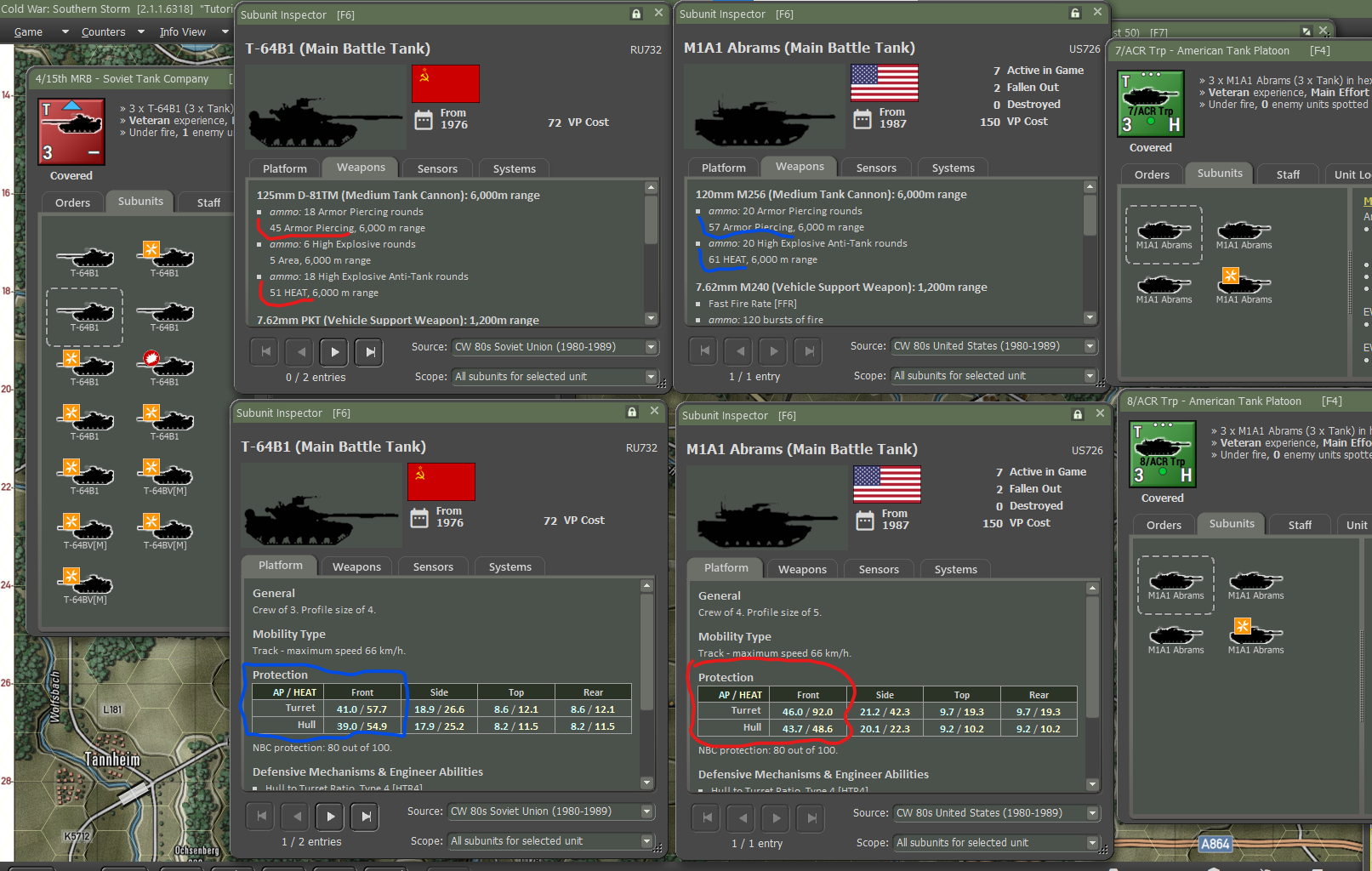Click the Soviet Tank Company unit counter
The image size is (1372, 871).
coord(72,132)
